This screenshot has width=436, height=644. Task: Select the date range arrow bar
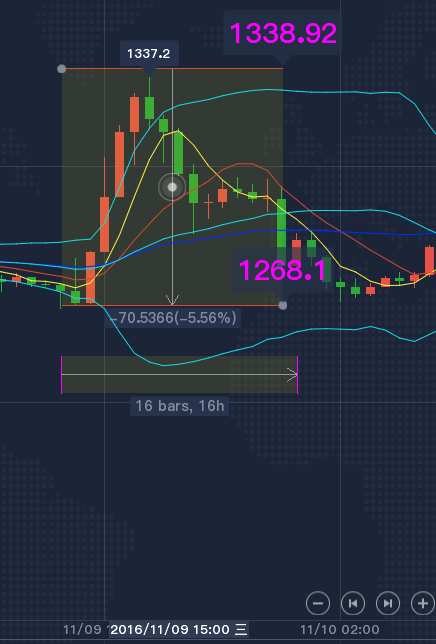(x=179, y=375)
